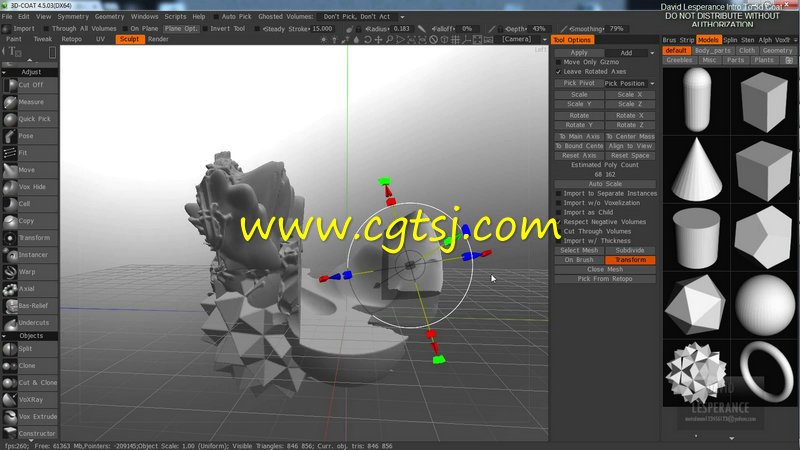Select the Split tool

click(30, 349)
